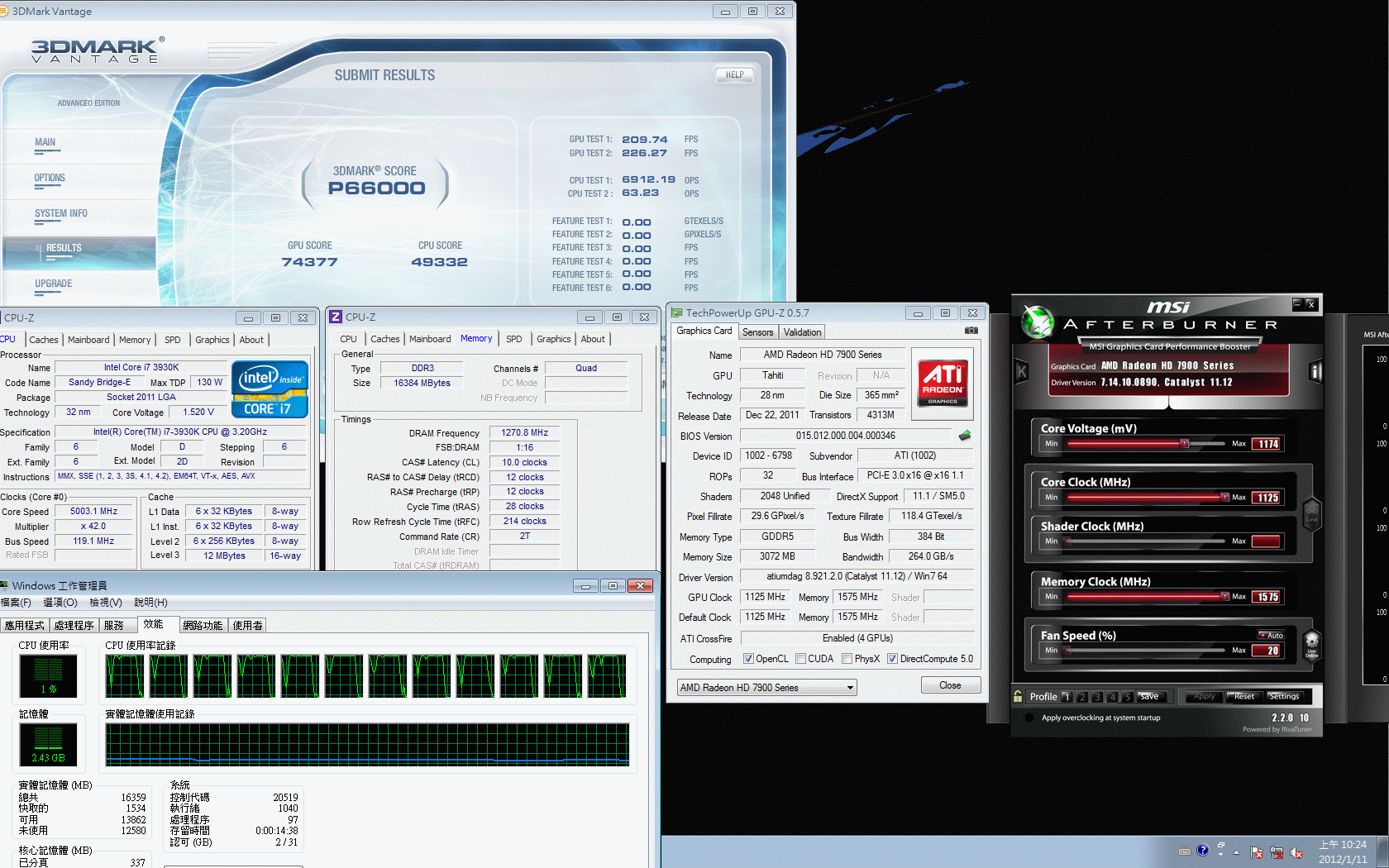This screenshot has width=1389, height=868.
Task: Click the Core Voltage value field 1174
Action: pos(1267,444)
